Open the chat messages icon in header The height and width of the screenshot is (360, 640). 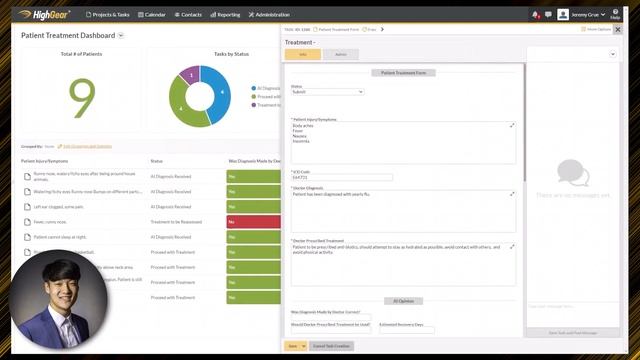tap(548, 15)
